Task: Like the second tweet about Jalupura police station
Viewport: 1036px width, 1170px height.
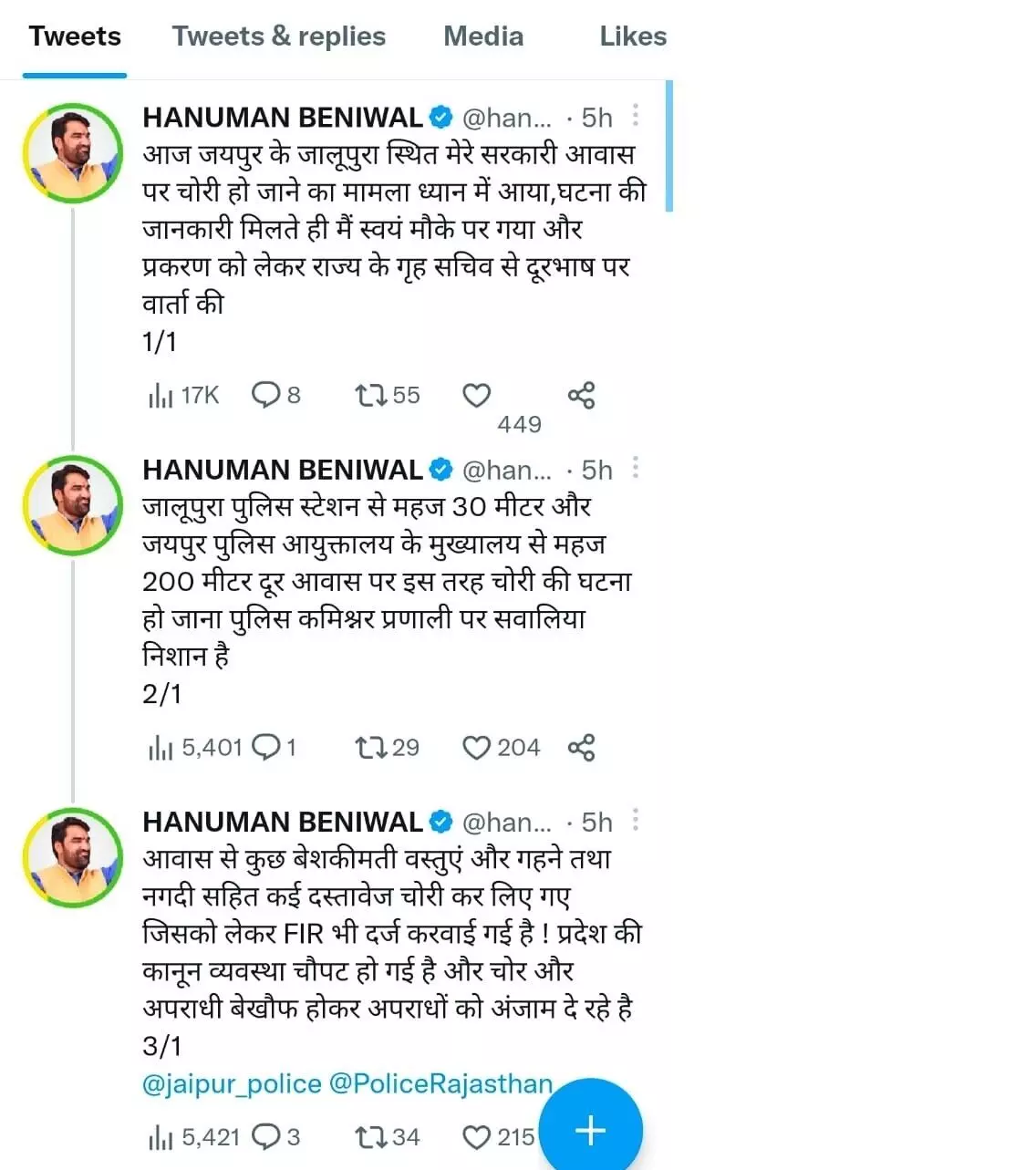Action: pyautogui.click(x=476, y=748)
